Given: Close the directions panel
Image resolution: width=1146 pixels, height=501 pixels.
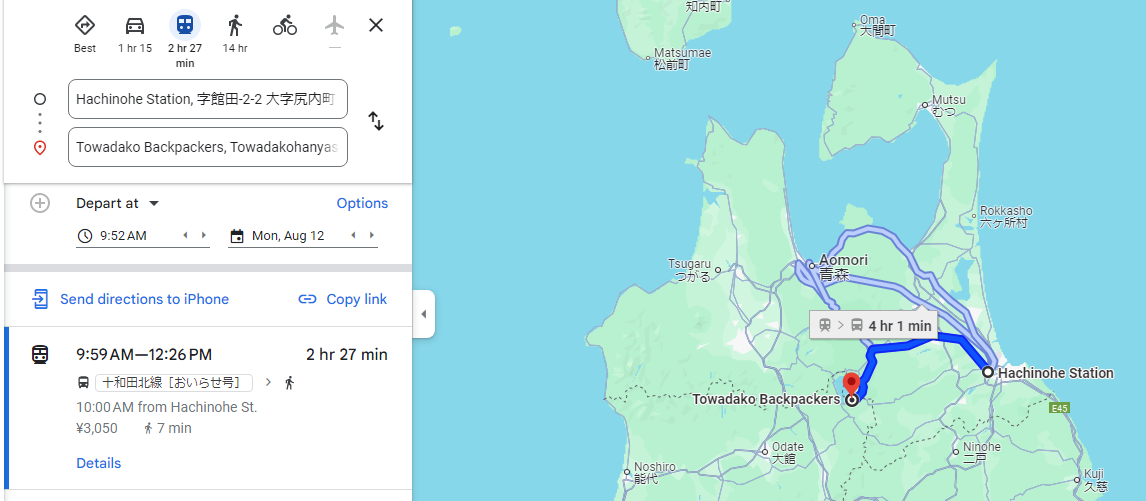Looking at the screenshot, I should point(376,26).
